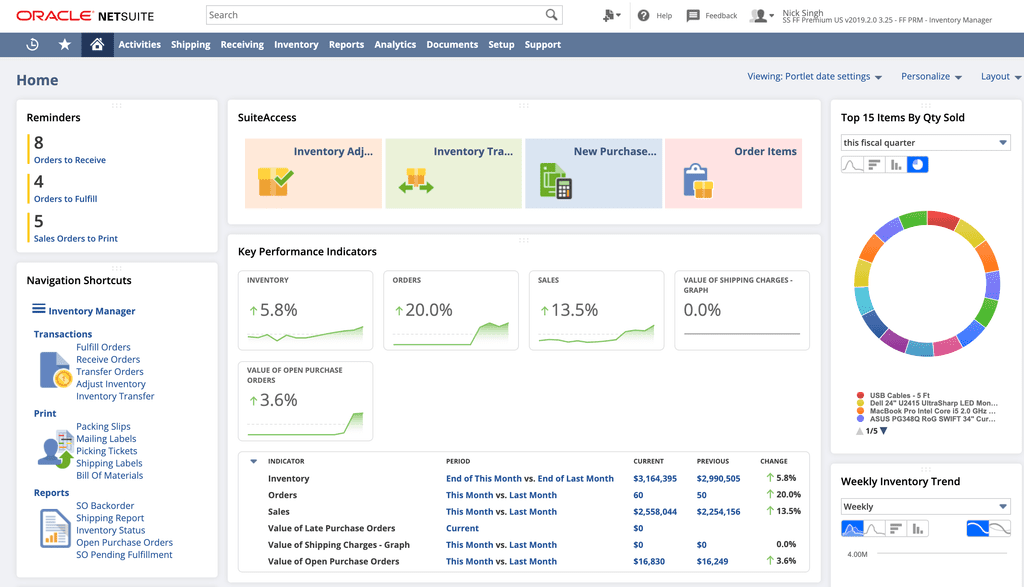Open the Support menu

tap(543, 44)
